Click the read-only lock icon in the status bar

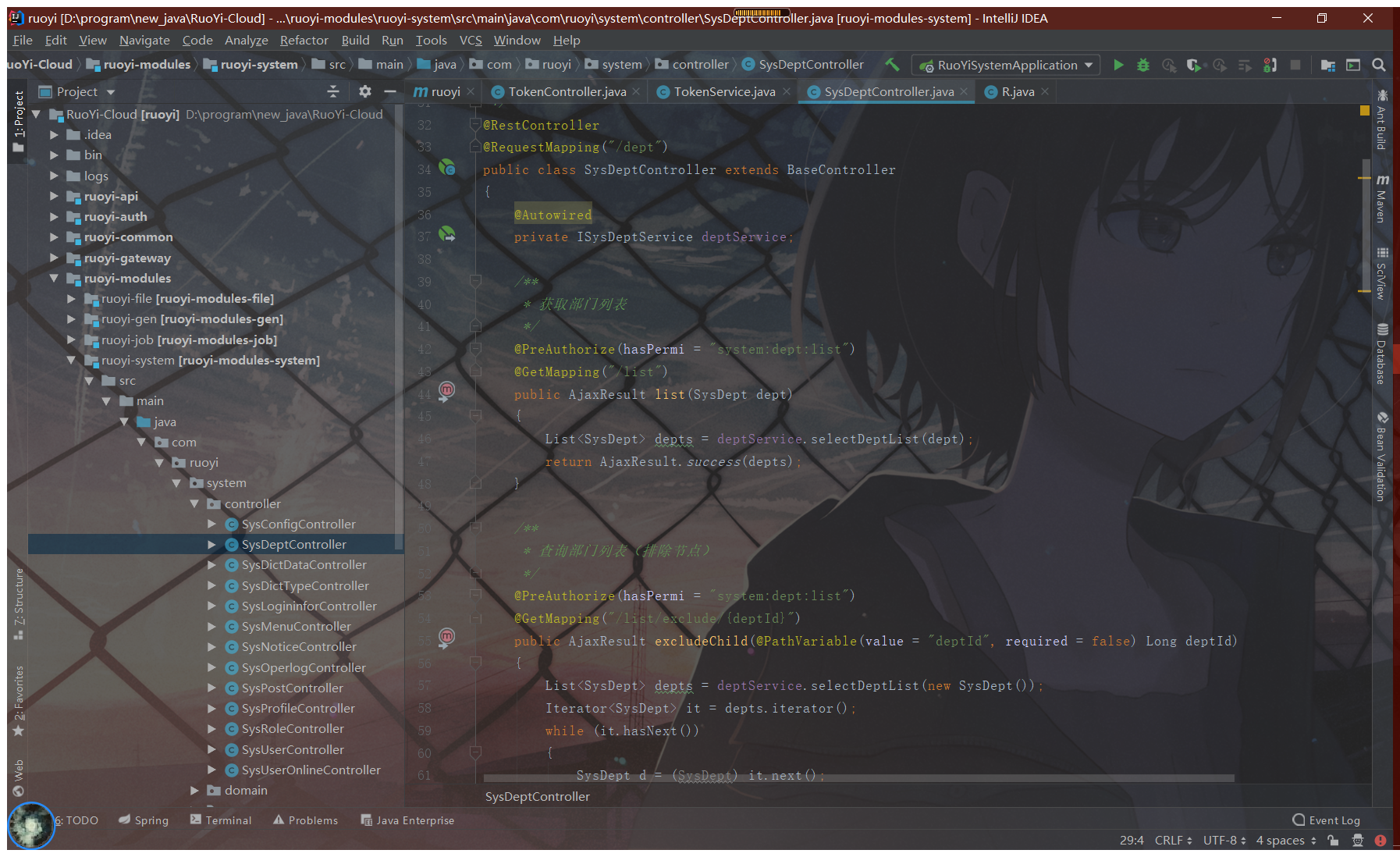coord(1333,840)
